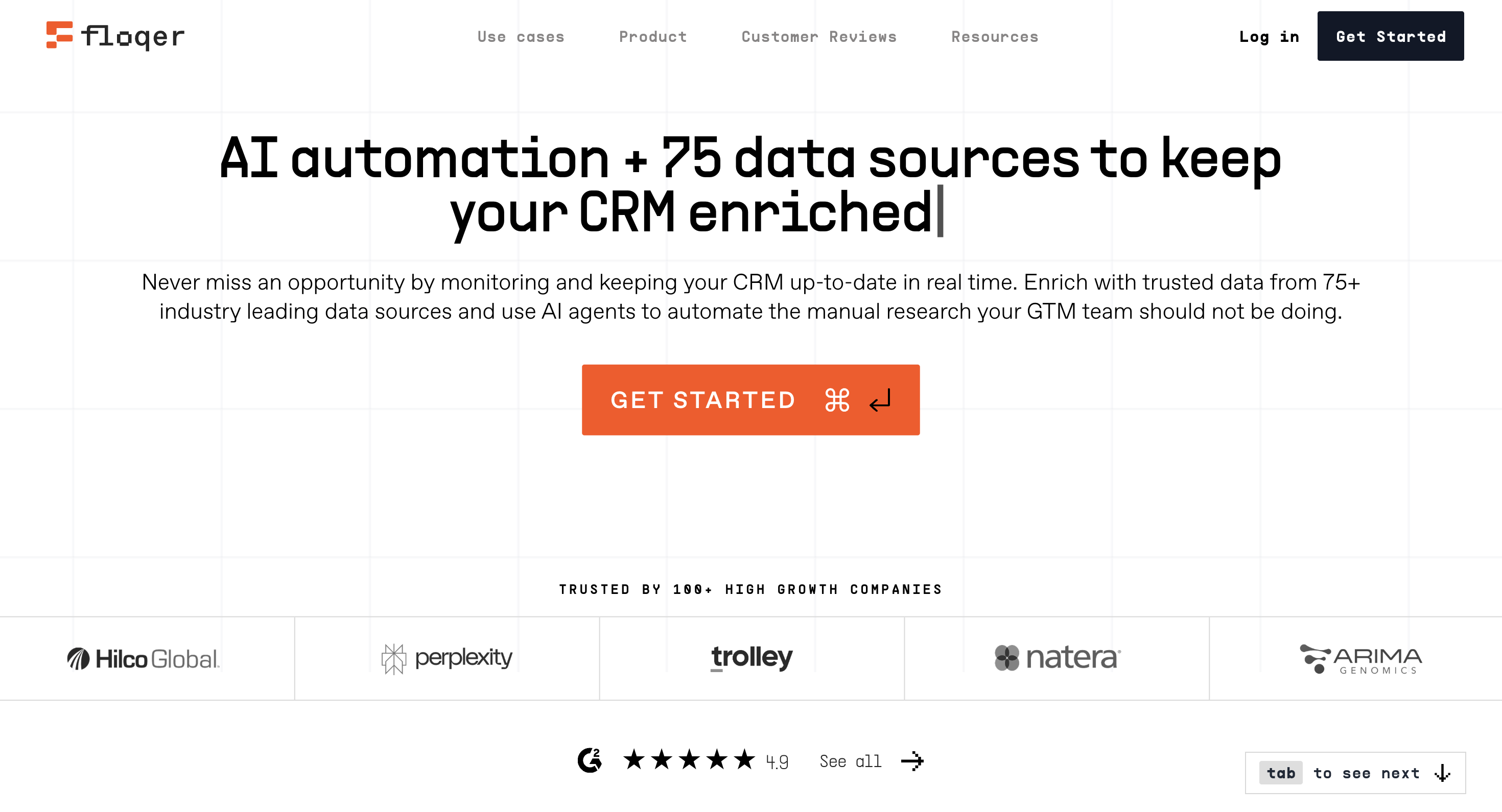Go to Customer Reviews
Viewport: 1502px width, 812px height.
[x=818, y=37]
